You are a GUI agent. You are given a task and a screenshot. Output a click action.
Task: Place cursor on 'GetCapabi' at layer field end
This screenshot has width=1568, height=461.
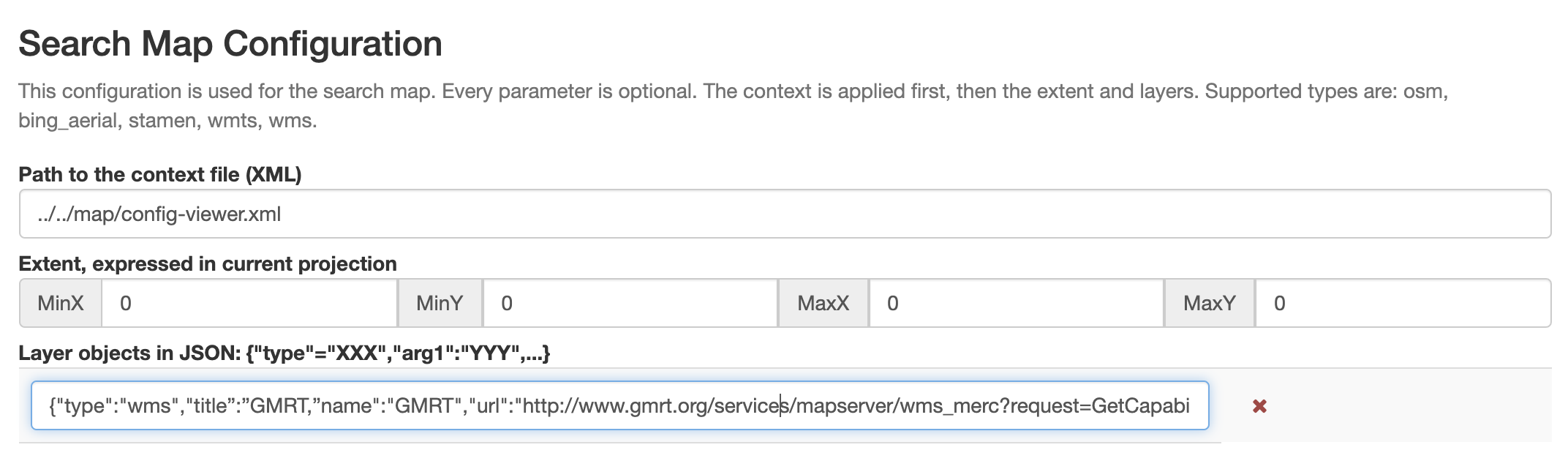click(x=1141, y=405)
